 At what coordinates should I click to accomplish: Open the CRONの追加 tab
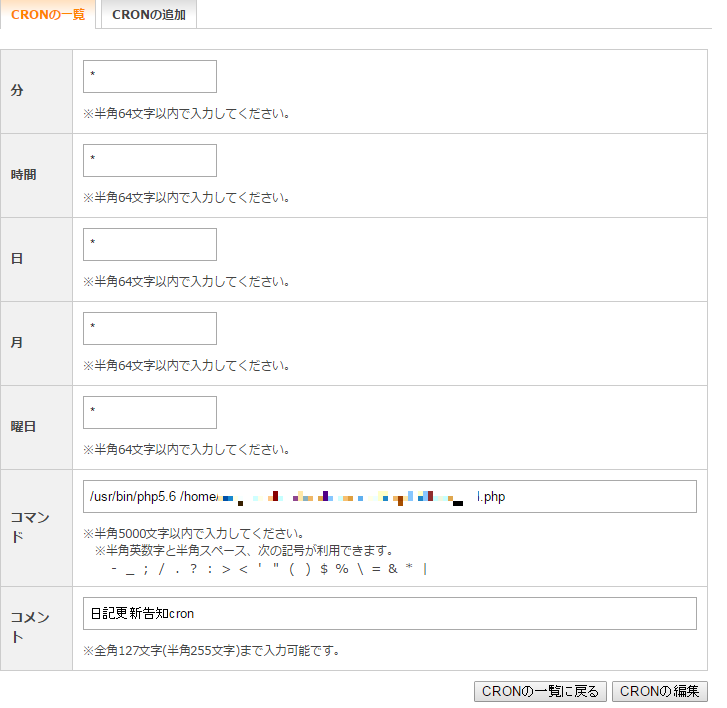(x=148, y=15)
